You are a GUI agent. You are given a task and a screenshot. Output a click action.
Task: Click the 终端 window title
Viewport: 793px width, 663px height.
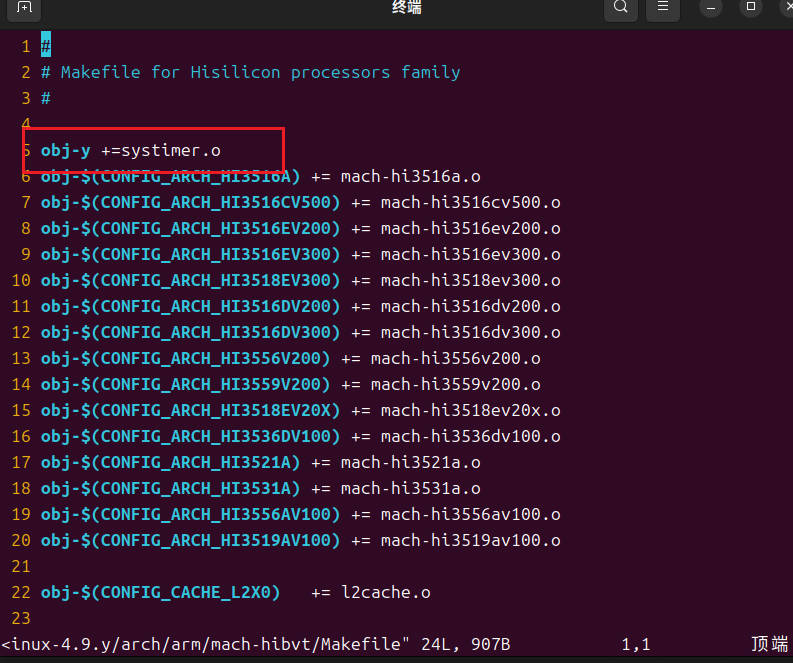[x=407, y=8]
